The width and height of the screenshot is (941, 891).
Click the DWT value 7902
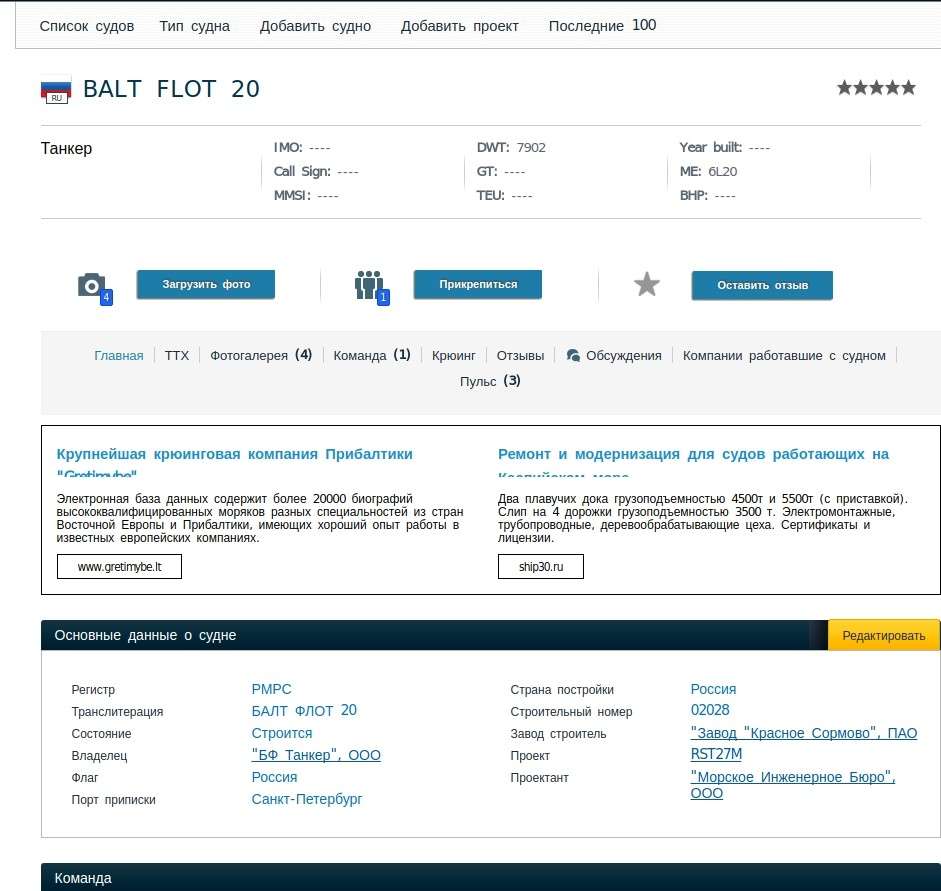(531, 148)
